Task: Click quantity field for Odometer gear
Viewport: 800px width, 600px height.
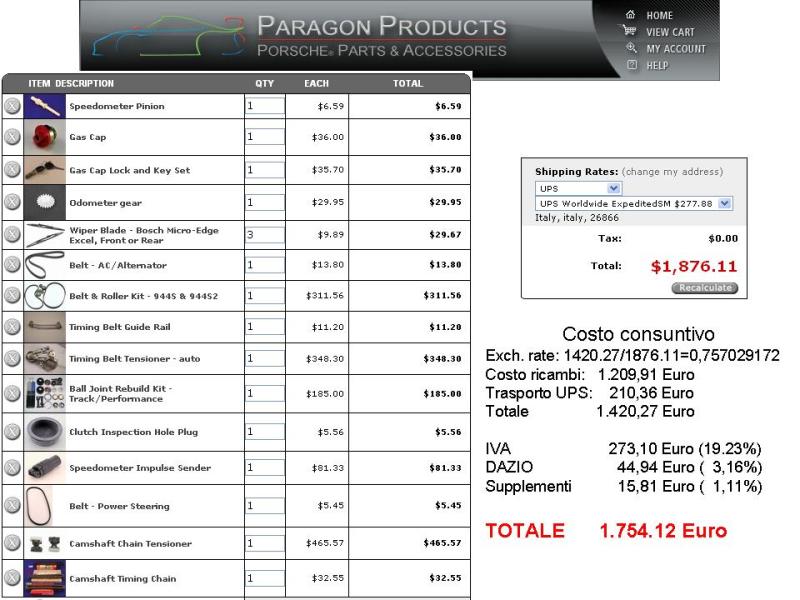Action: pos(265,202)
